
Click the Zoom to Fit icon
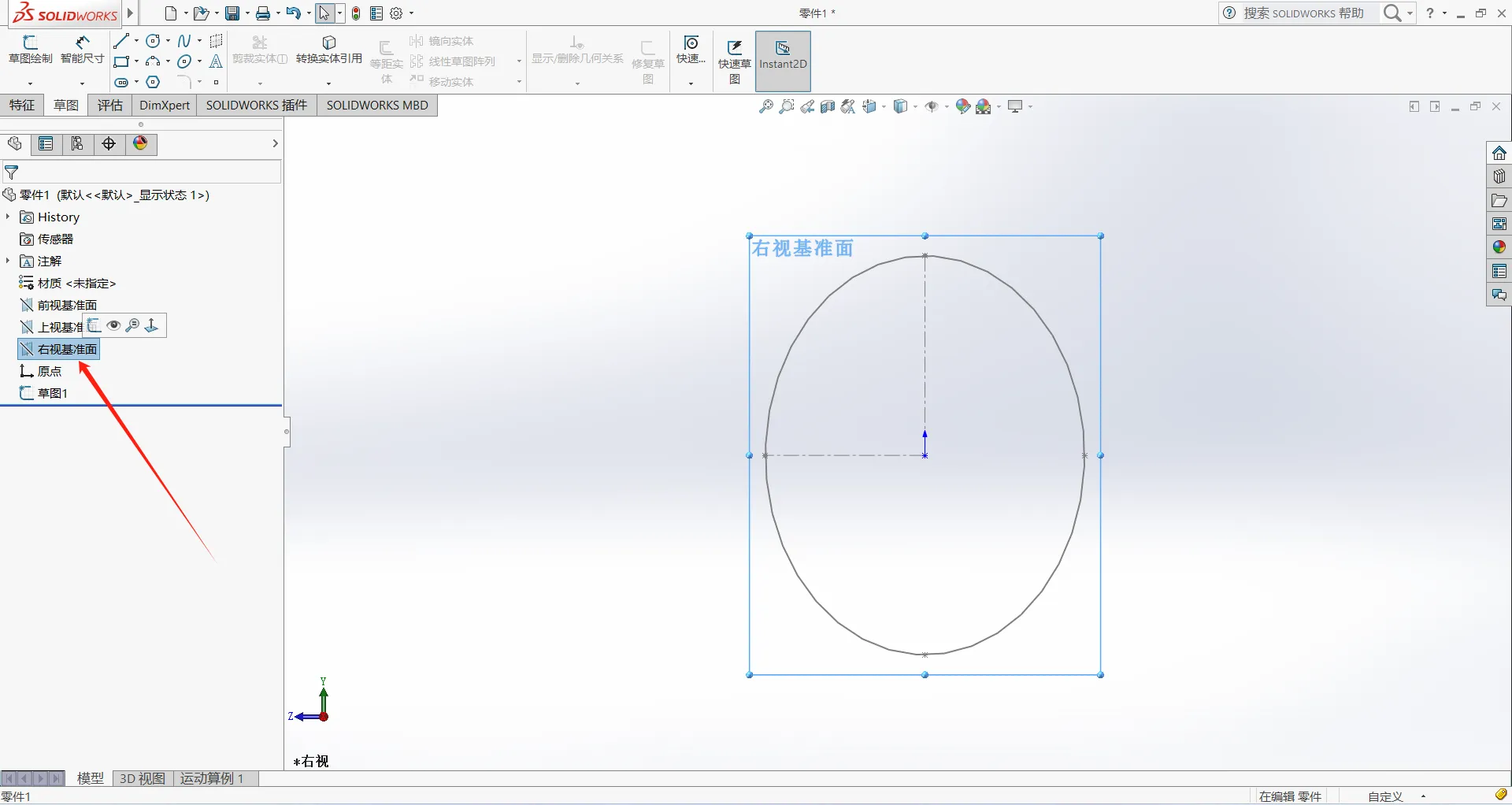coord(765,106)
